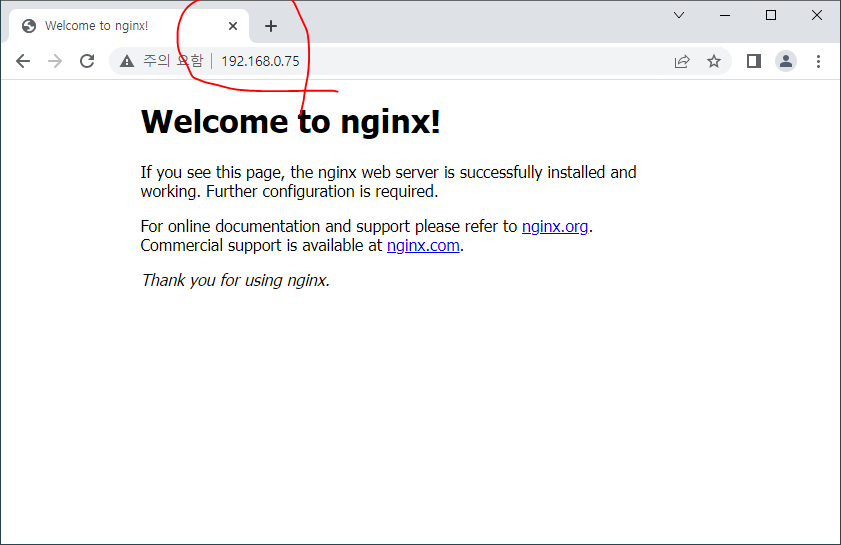Click the 'If you see this page' paragraph
The image size is (841, 545).
click(x=388, y=182)
